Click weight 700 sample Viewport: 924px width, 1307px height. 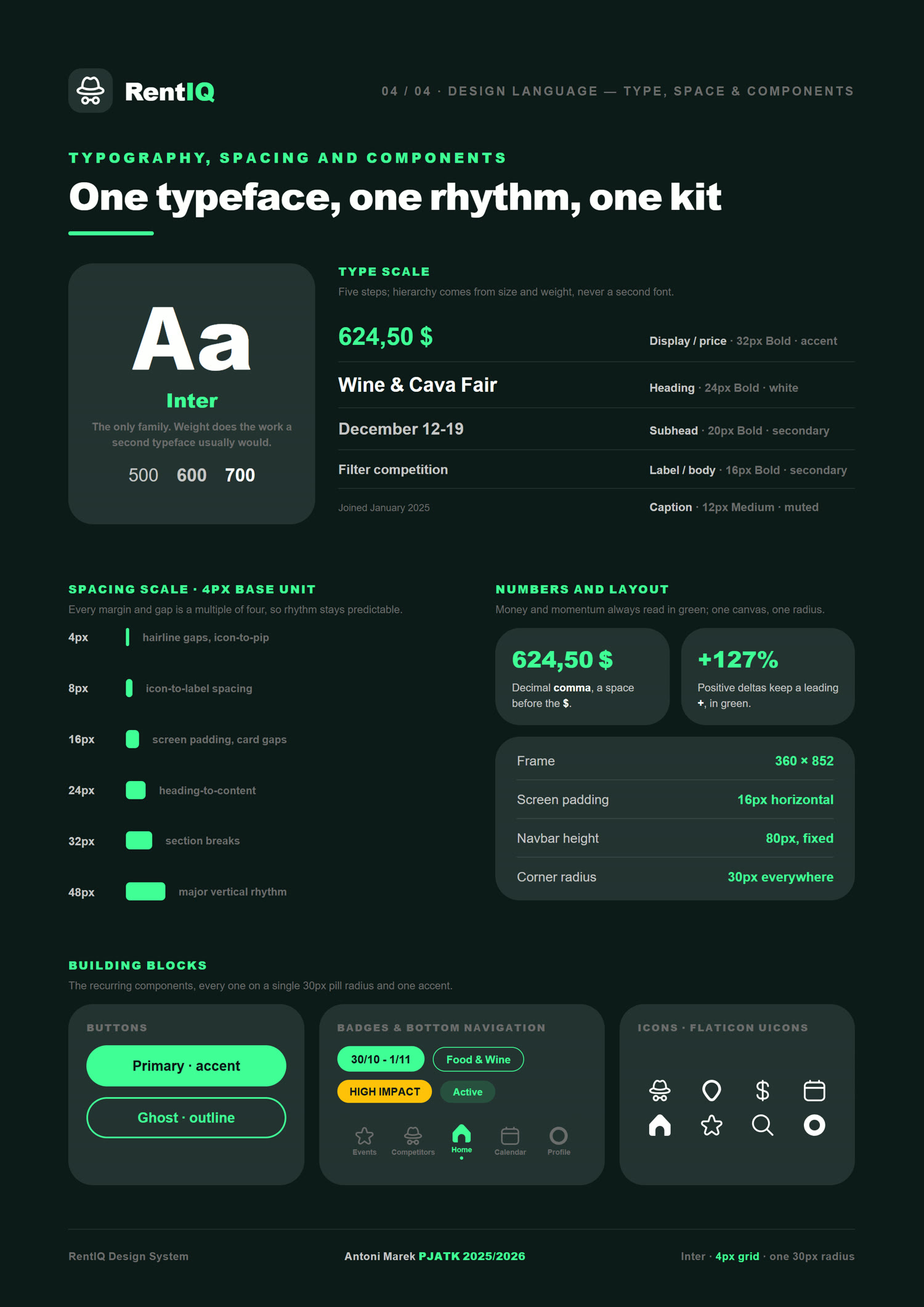240,475
